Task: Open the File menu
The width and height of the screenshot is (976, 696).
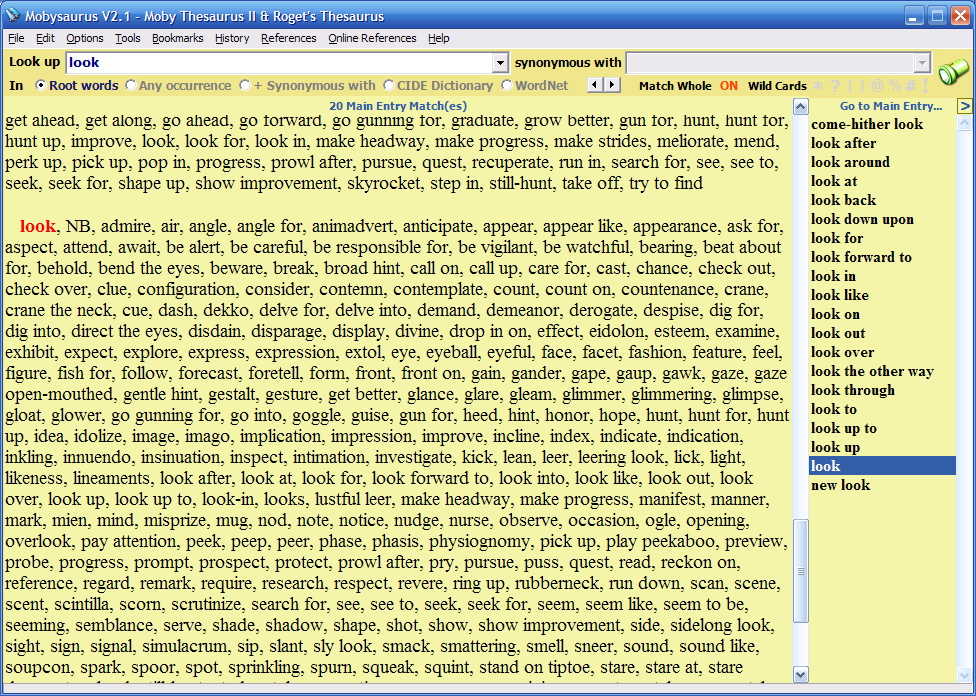Action: 16,38
